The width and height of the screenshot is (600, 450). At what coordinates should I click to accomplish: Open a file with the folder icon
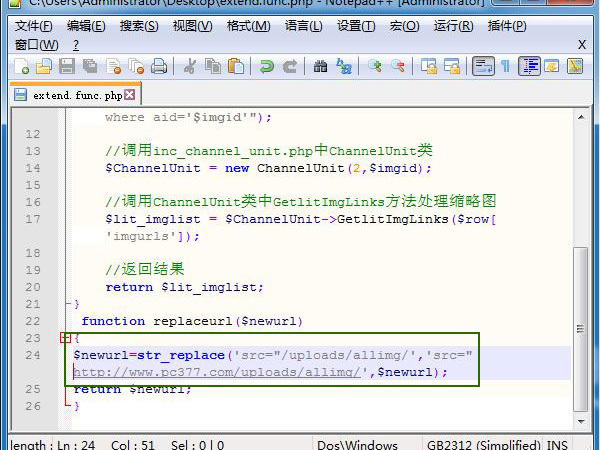44,66
